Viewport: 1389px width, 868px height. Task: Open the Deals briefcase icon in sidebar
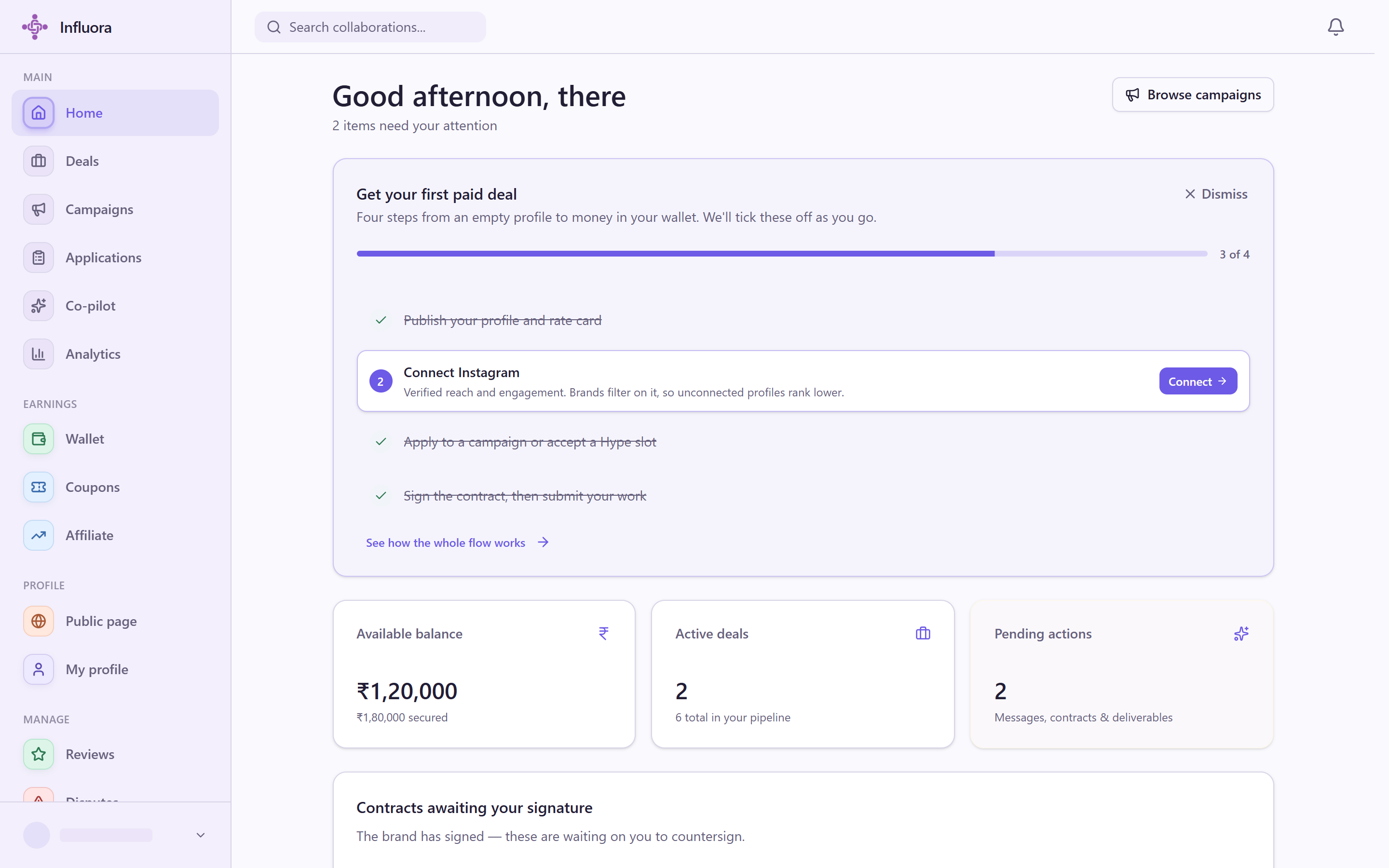tap(39, 161)
